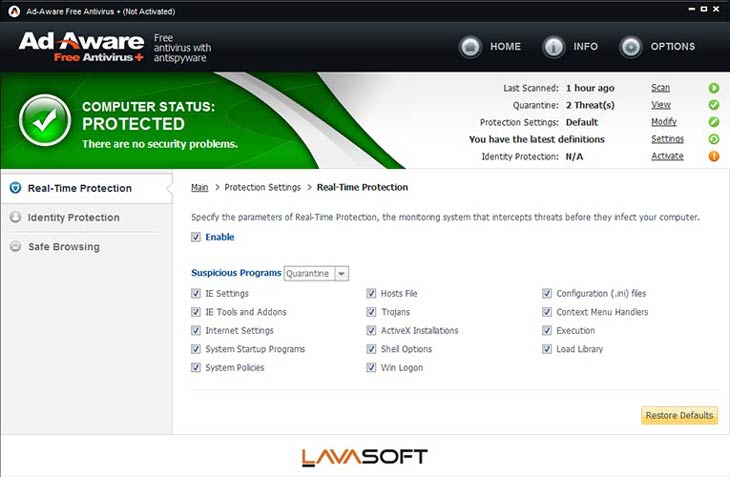
Task: Click the Modify protection settings link
Action: (664, 122)
